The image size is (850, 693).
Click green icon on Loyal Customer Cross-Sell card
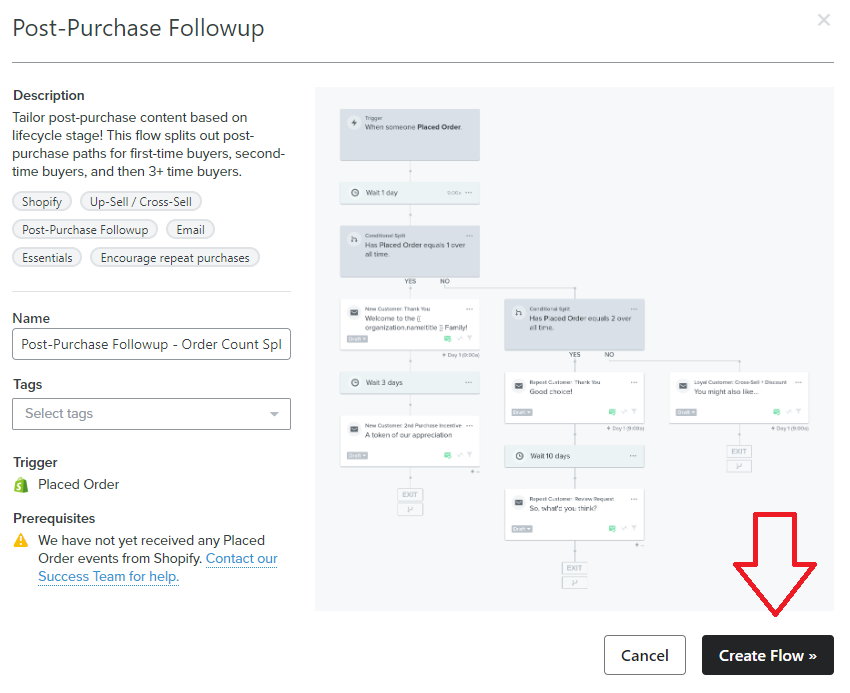click(776, 412)
